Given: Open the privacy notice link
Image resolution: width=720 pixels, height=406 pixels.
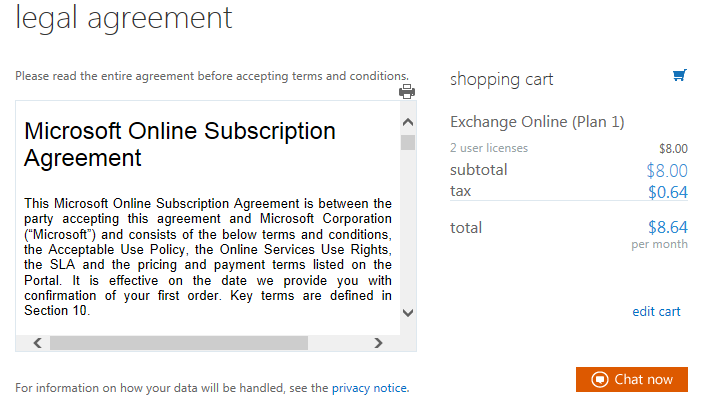Looking at the screenshot, I should pyautogui.click(x=370, y=388).
